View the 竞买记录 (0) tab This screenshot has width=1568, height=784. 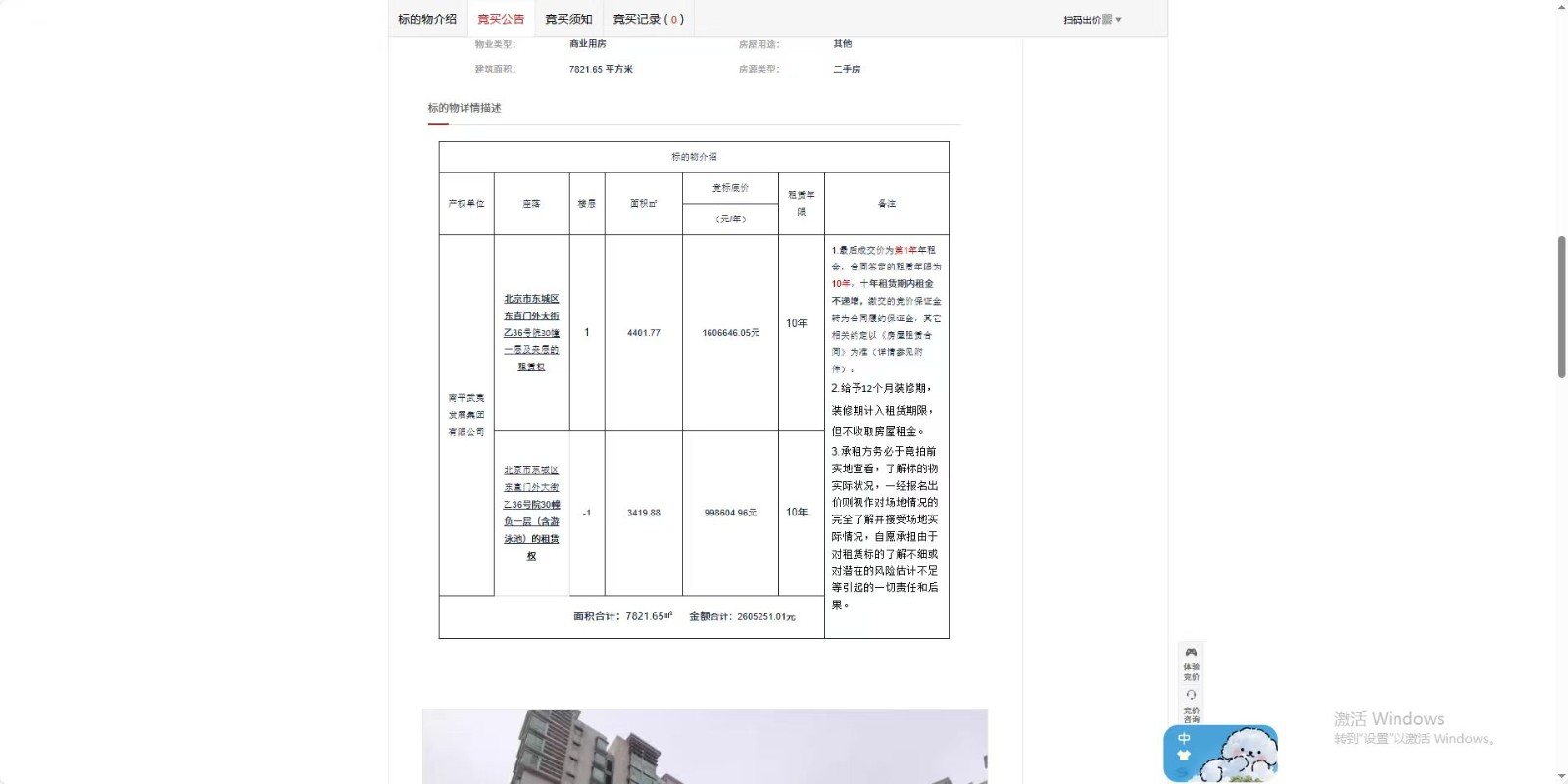[648, 19]
